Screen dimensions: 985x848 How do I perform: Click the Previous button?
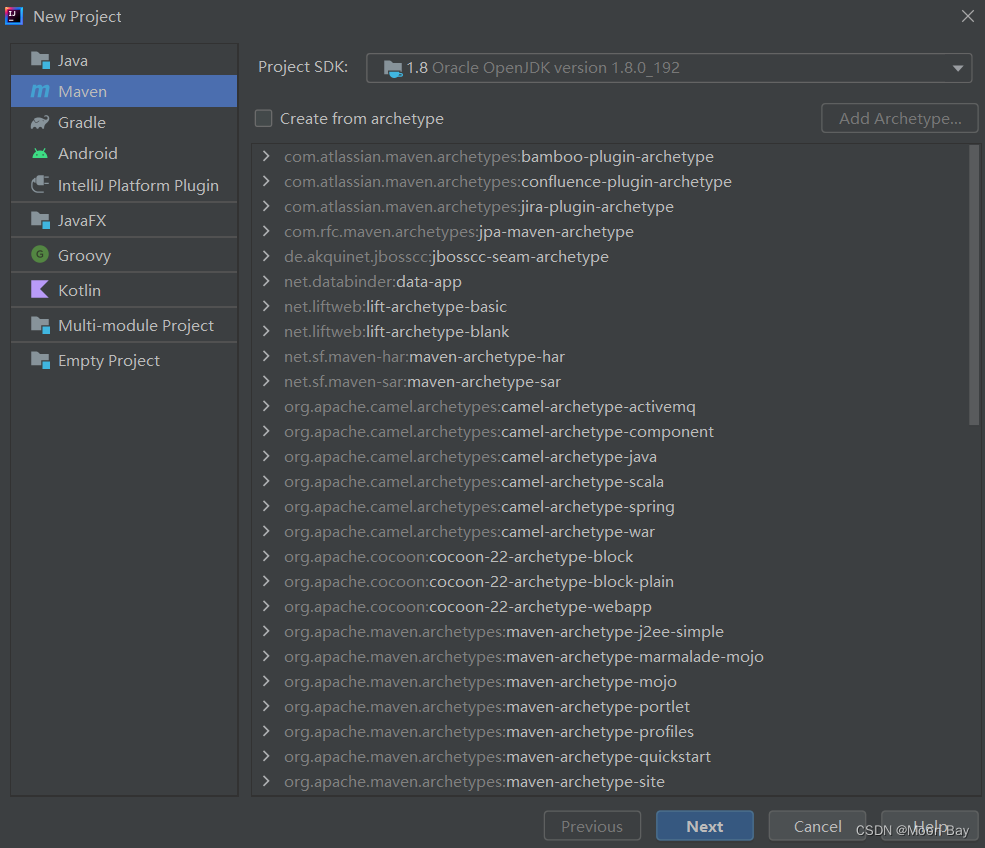592,826
